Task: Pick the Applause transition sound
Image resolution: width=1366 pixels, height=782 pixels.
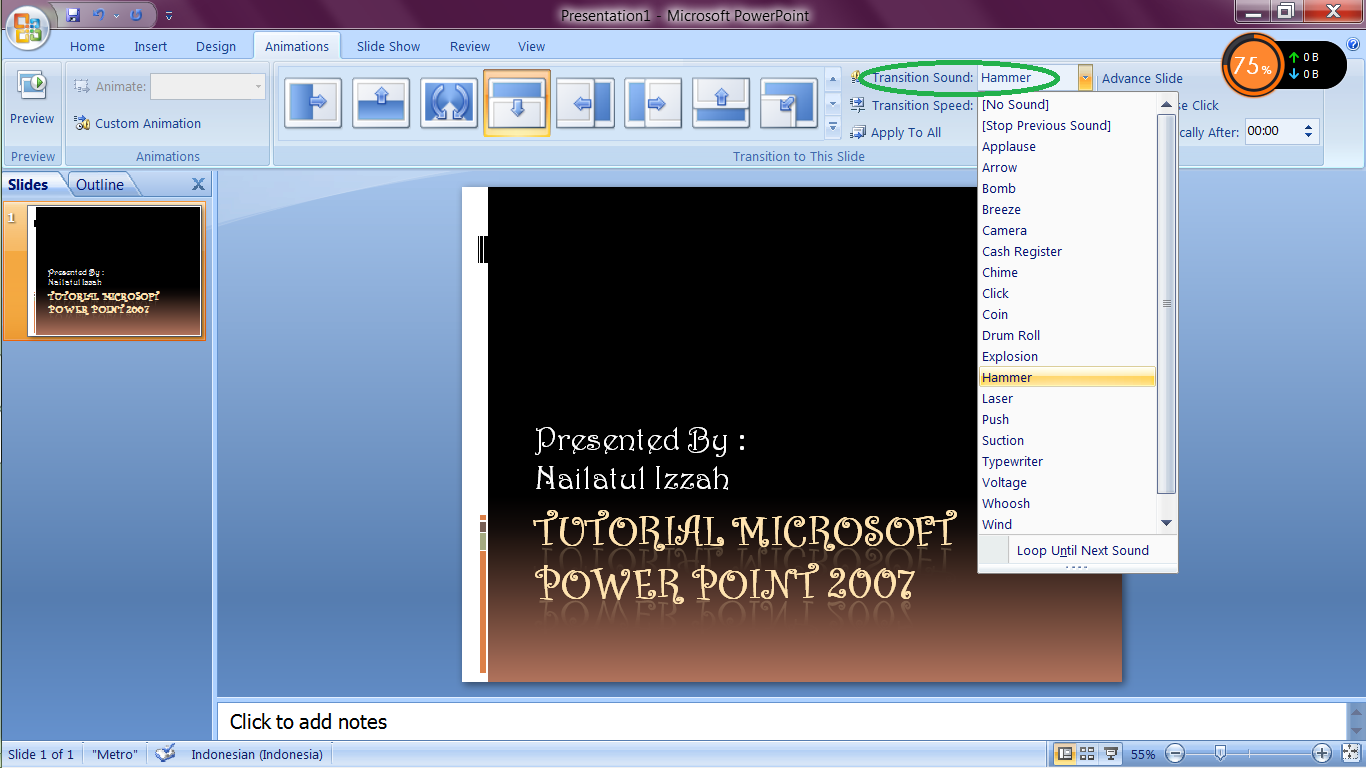Action: point(1066,146)
